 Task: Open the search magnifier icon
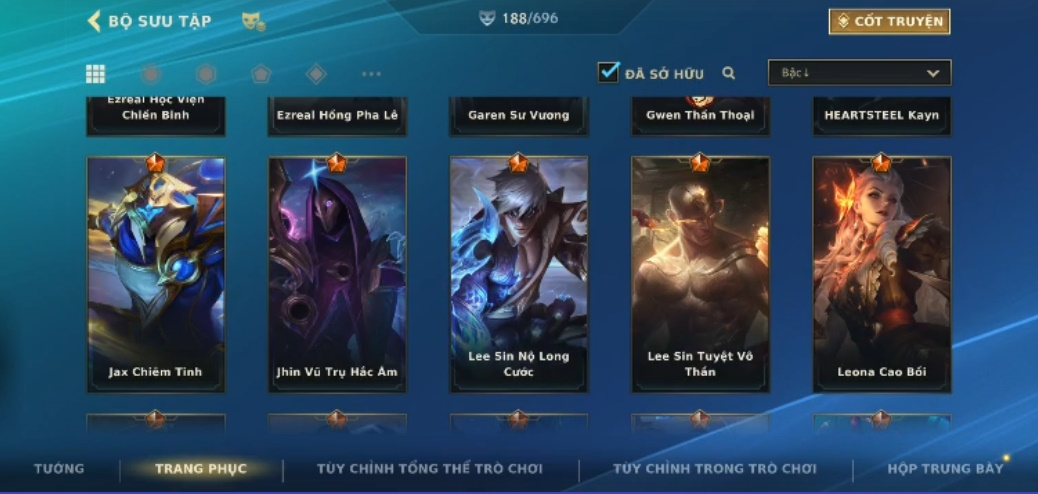click(729, 73)
